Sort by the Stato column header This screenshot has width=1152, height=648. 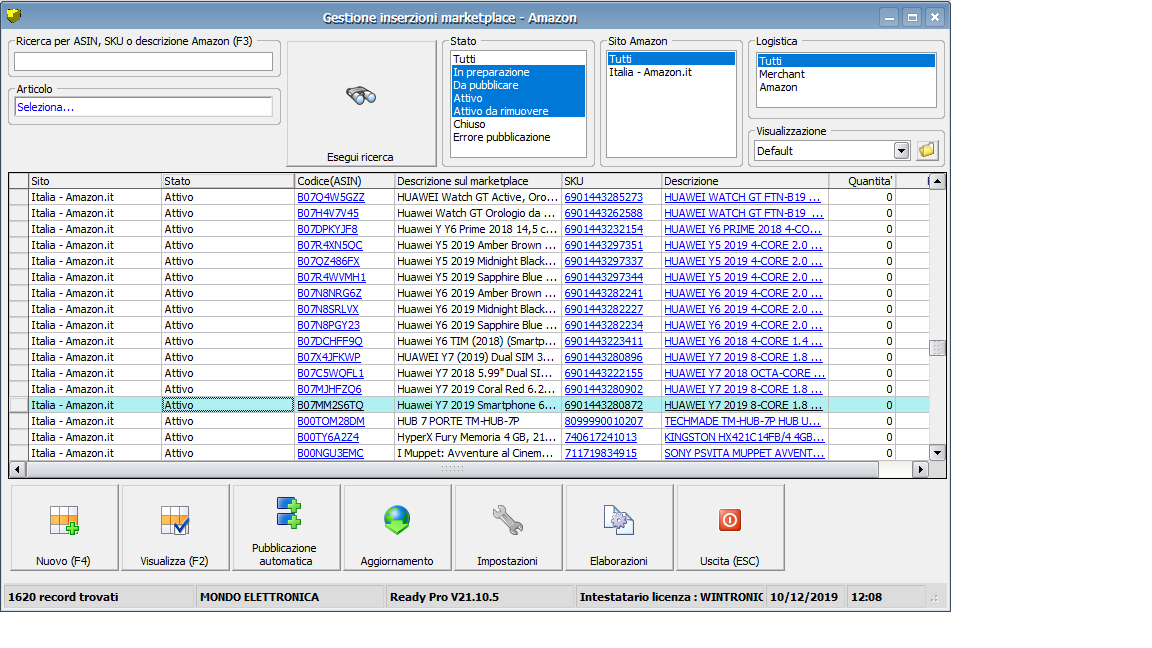[228, 181]
